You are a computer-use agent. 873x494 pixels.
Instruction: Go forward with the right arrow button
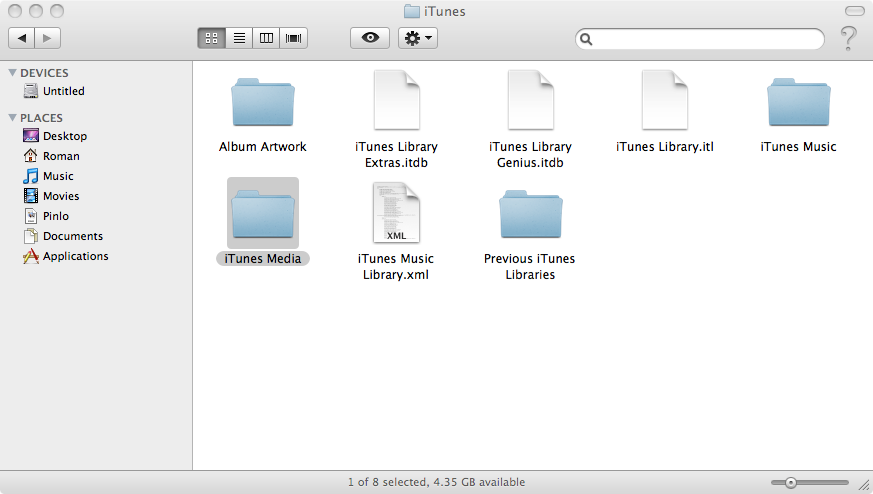pyautogui.click(x=47, y=38)
